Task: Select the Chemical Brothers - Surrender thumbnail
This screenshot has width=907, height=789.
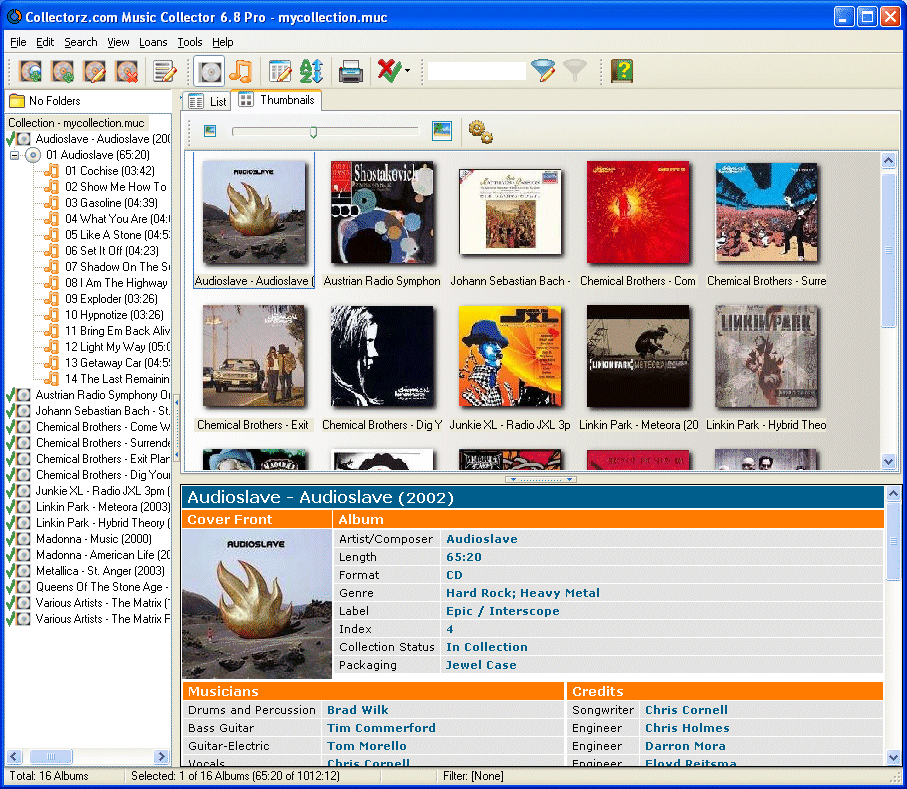Action: (x=766, y=212)
